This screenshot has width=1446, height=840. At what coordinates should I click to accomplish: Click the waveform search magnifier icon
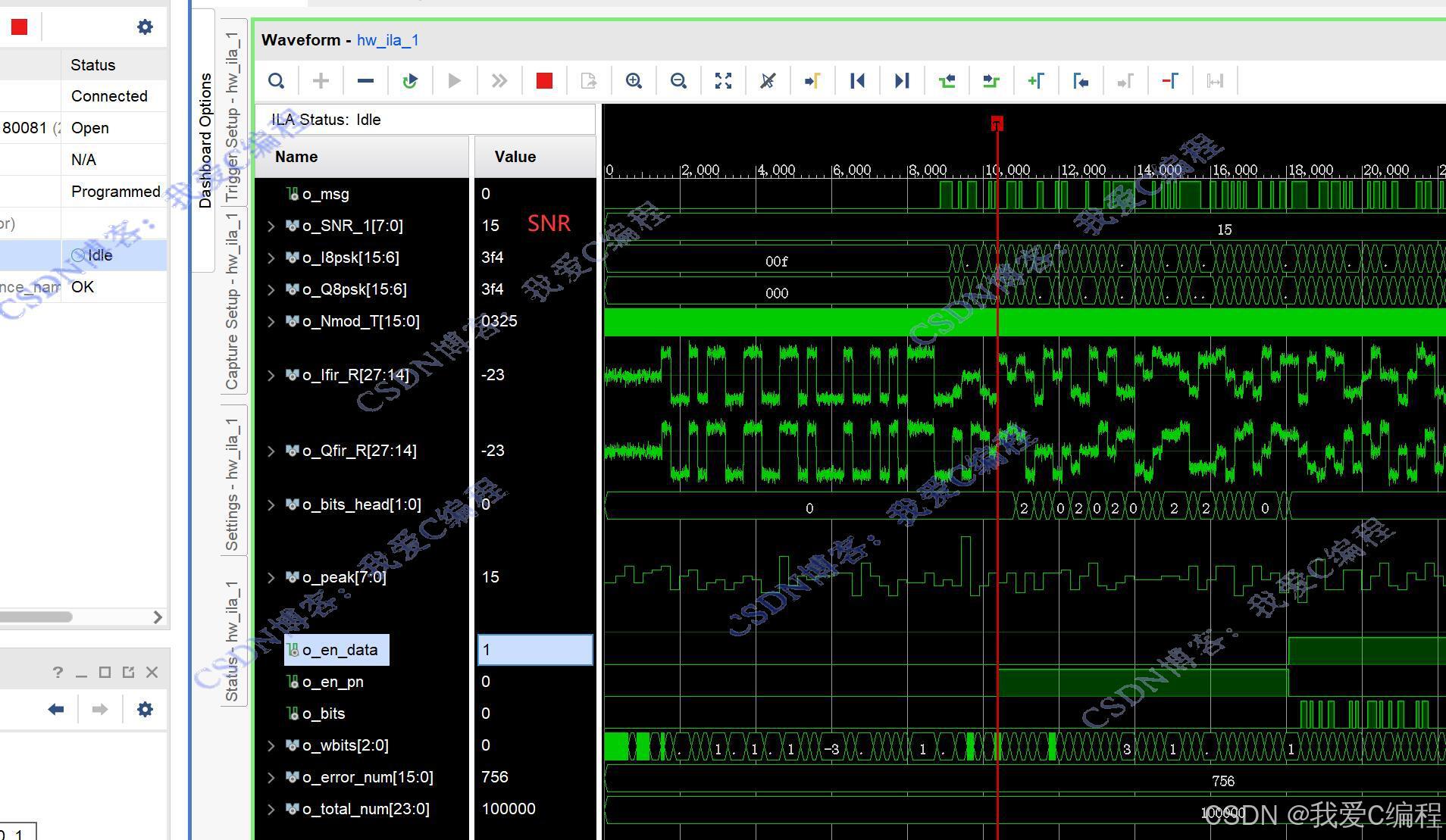[x=277, y=81]
